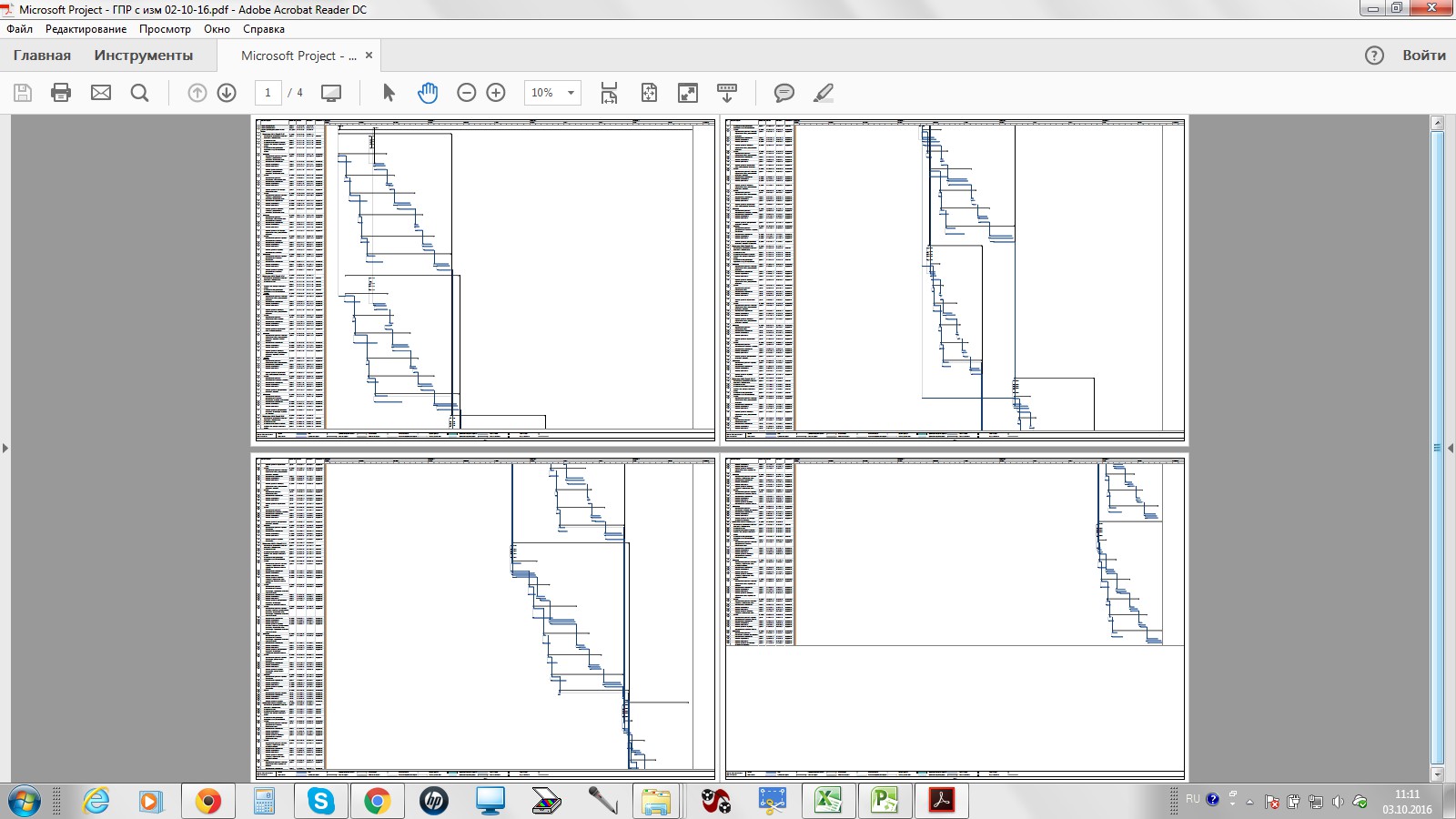1456x819 pixels.
Task: Open the Редактирование menu
Action: 86,29
